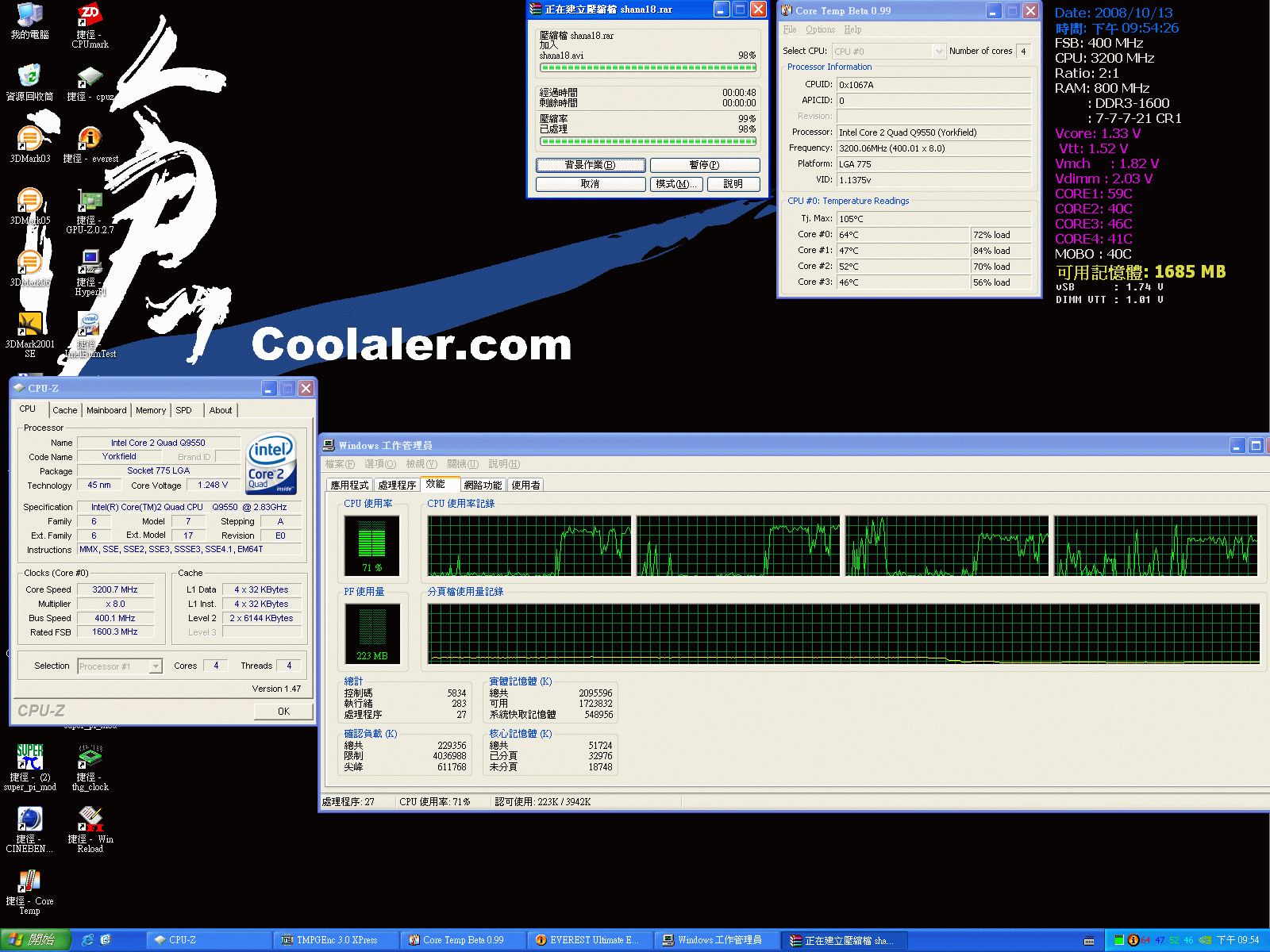Launch the 3DMark2001 SE icon
The height and width of the screenshot is (952, 1270).
tap(29, 335)
